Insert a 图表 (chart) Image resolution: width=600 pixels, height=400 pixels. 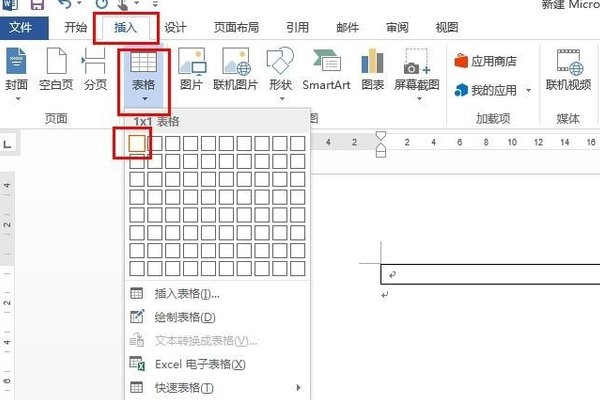372,69
